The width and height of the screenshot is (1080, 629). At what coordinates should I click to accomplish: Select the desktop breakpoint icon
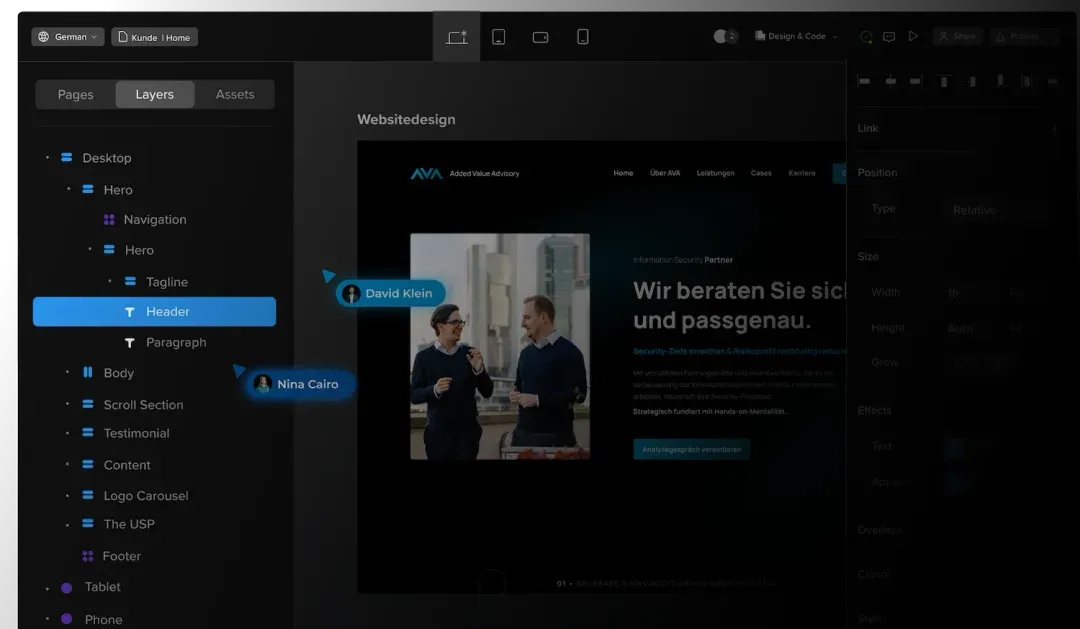(457, 37)
